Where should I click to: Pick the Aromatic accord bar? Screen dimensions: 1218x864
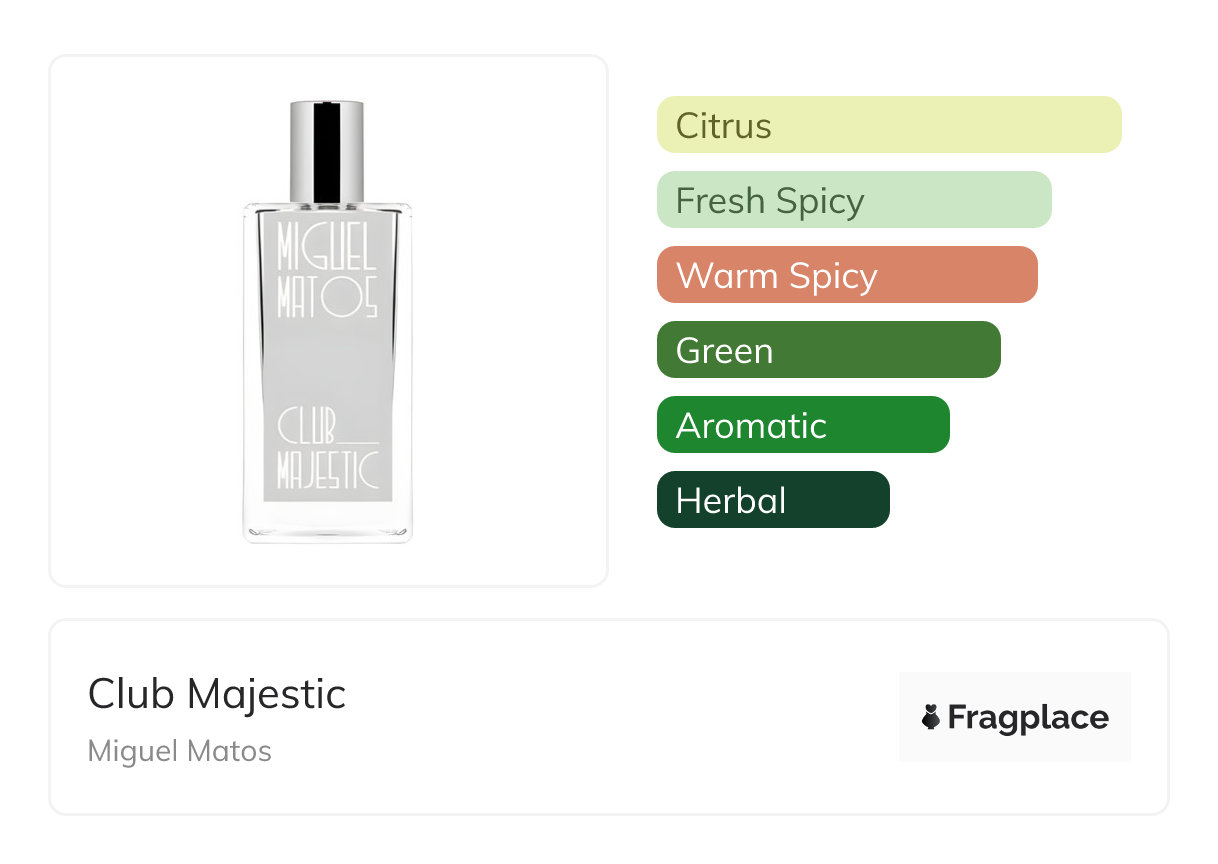[802, 425]
